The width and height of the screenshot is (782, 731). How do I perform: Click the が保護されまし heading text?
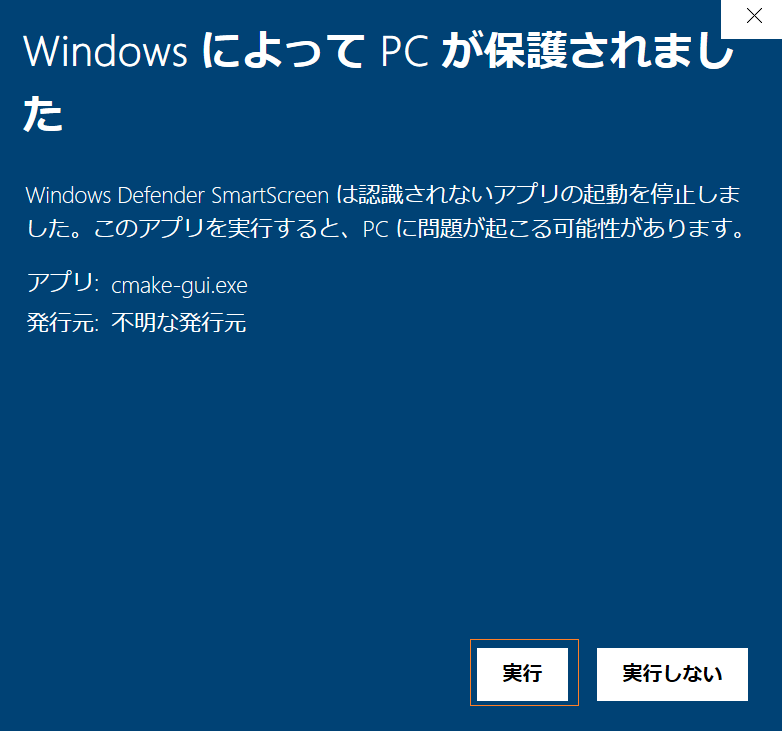pyautogui.click(x=588, y=51)
